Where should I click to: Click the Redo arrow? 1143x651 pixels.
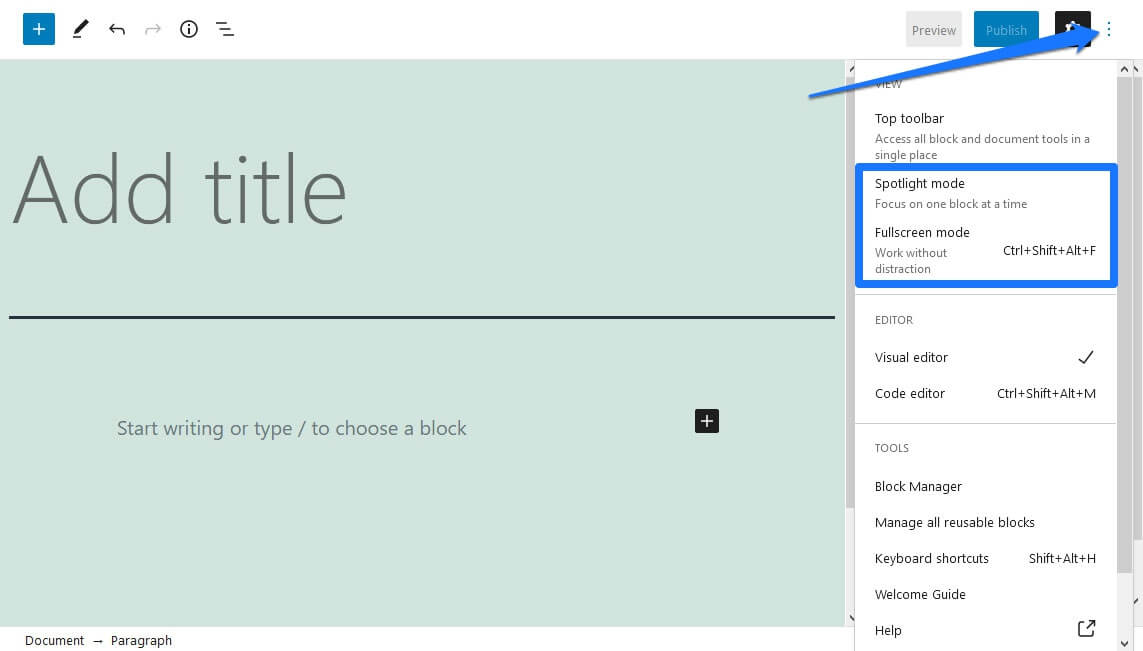152,29
